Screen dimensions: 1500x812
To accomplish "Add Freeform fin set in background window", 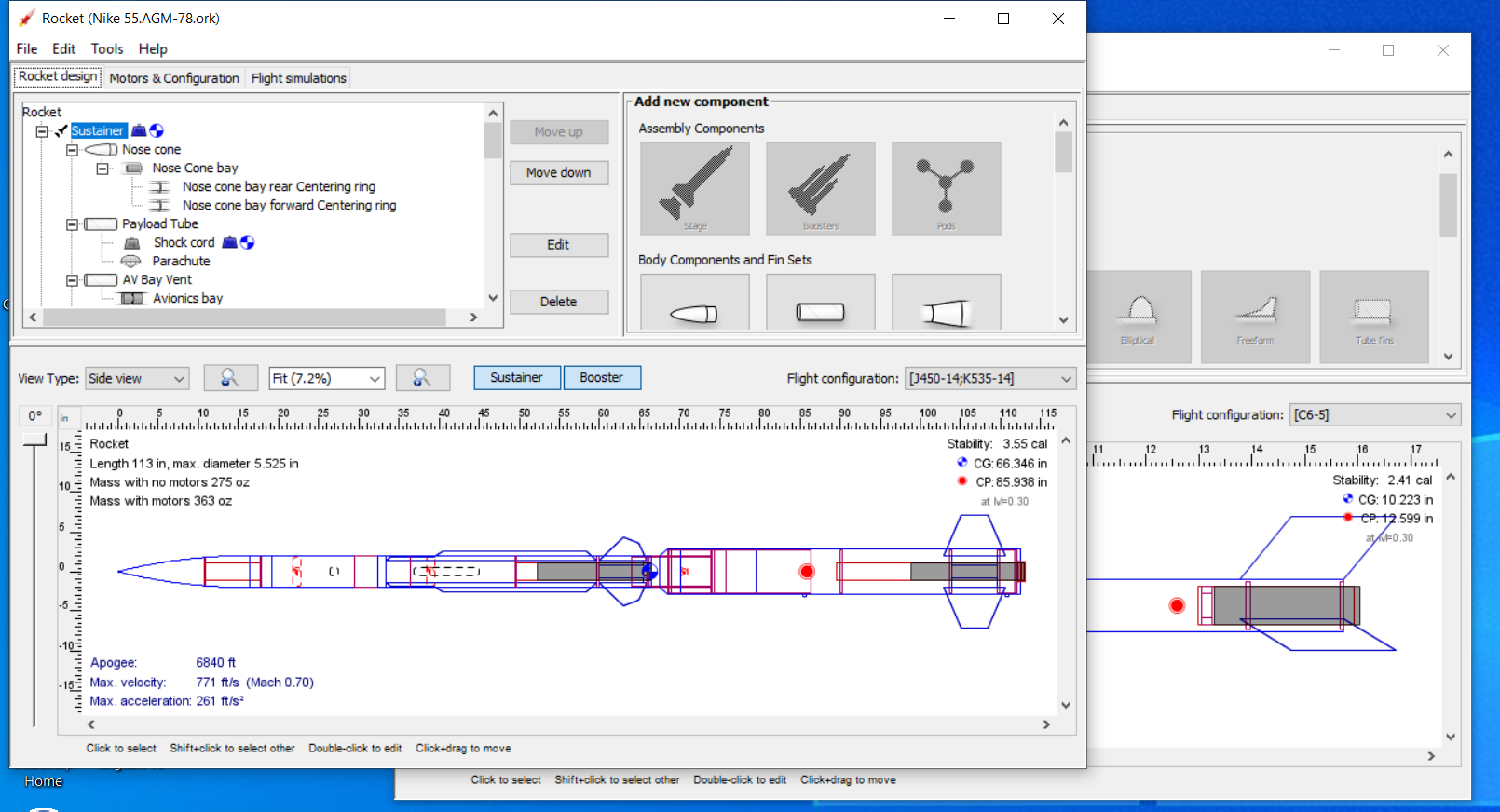I will coord(1255,317).
